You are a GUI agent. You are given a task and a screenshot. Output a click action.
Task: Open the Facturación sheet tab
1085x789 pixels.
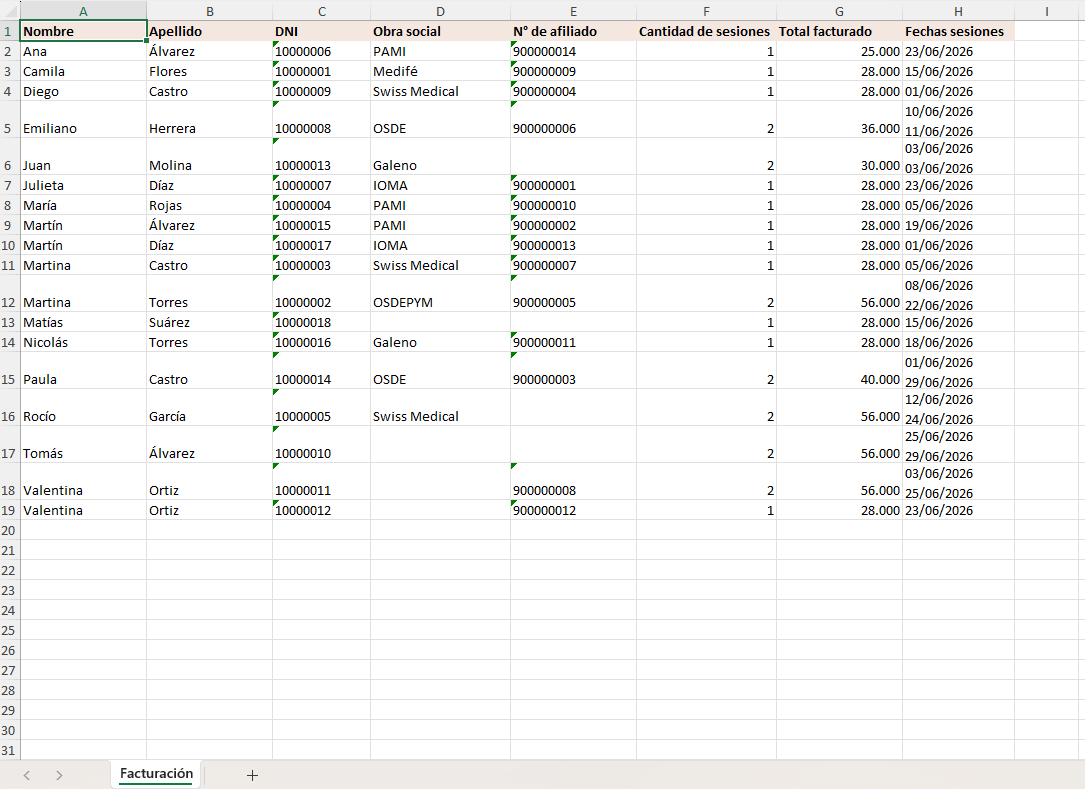pos(156,774)
